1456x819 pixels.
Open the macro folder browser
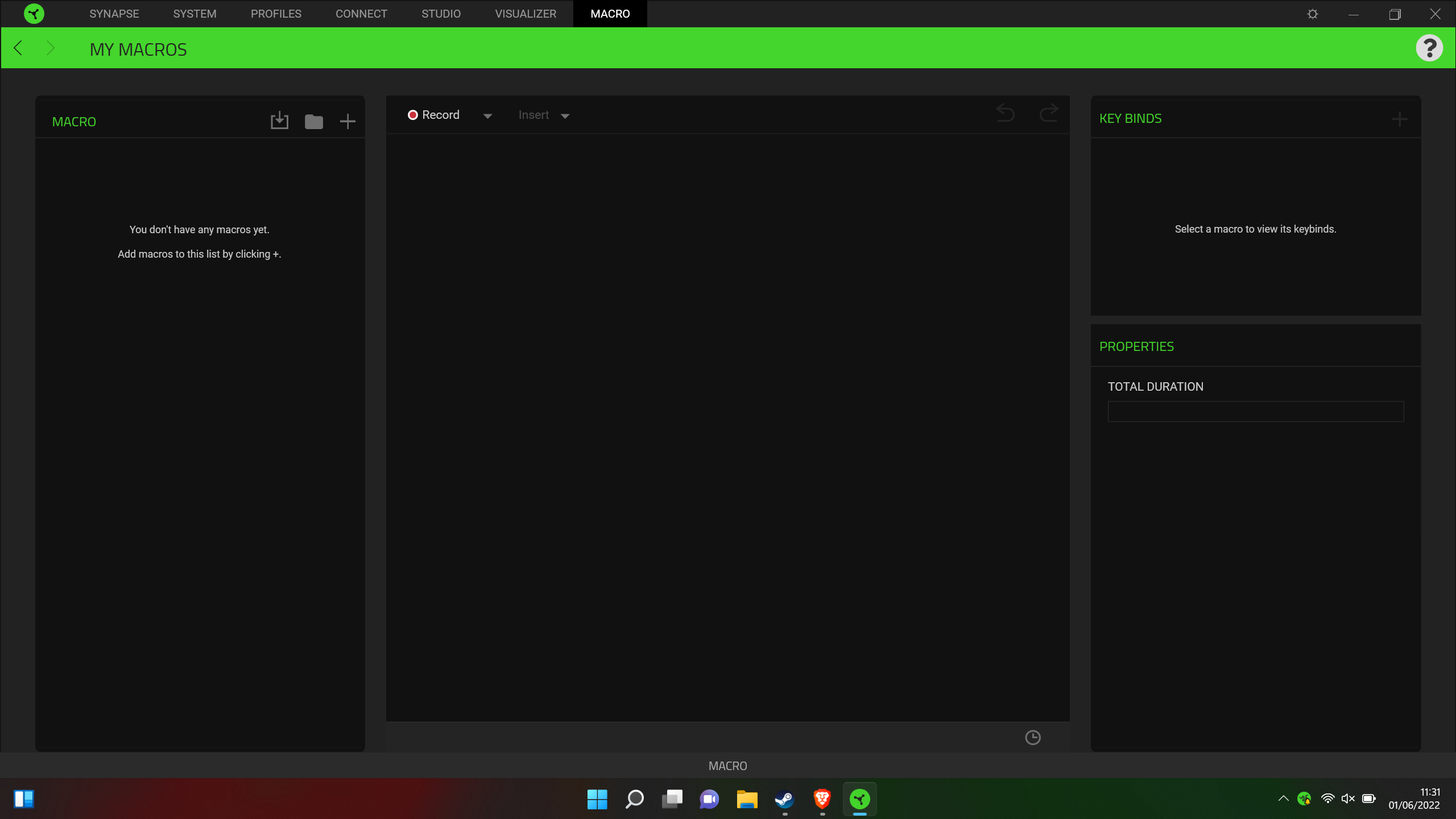click(313, 121)
